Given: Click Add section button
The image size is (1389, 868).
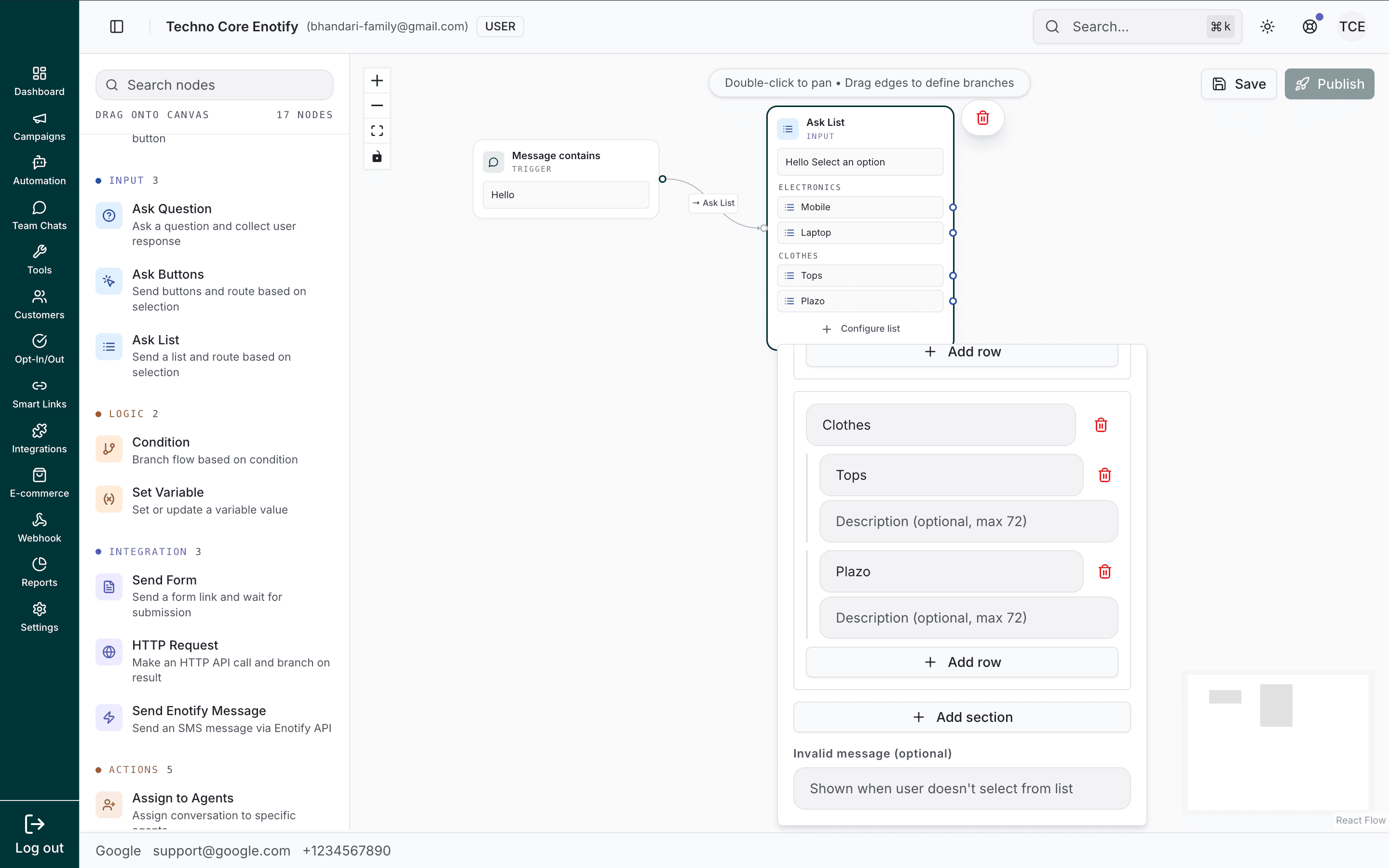Looking at the screenshot, I should coord(962,717).
